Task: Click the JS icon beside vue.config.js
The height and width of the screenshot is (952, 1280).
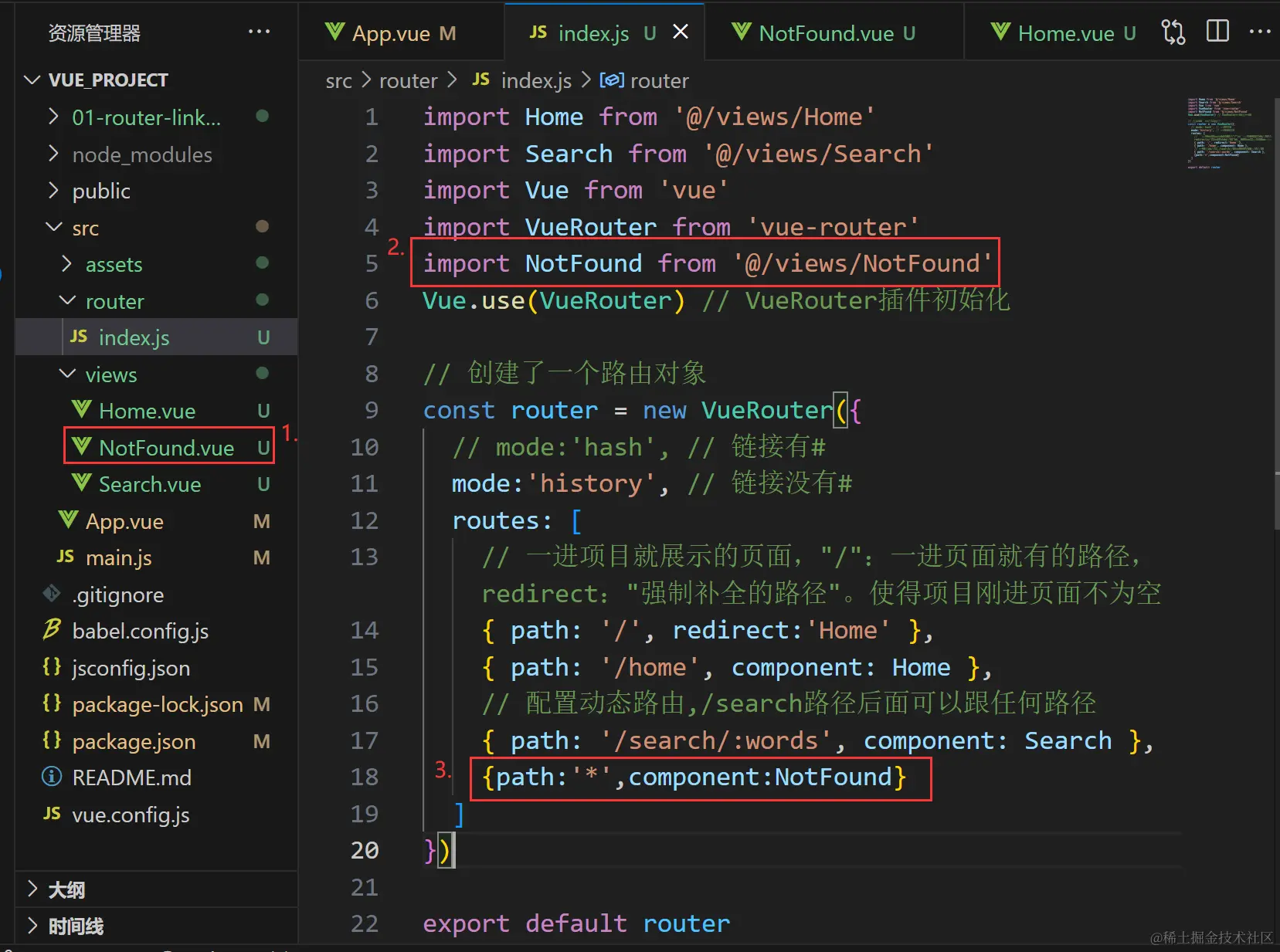Action: click(x=52, y=814)
